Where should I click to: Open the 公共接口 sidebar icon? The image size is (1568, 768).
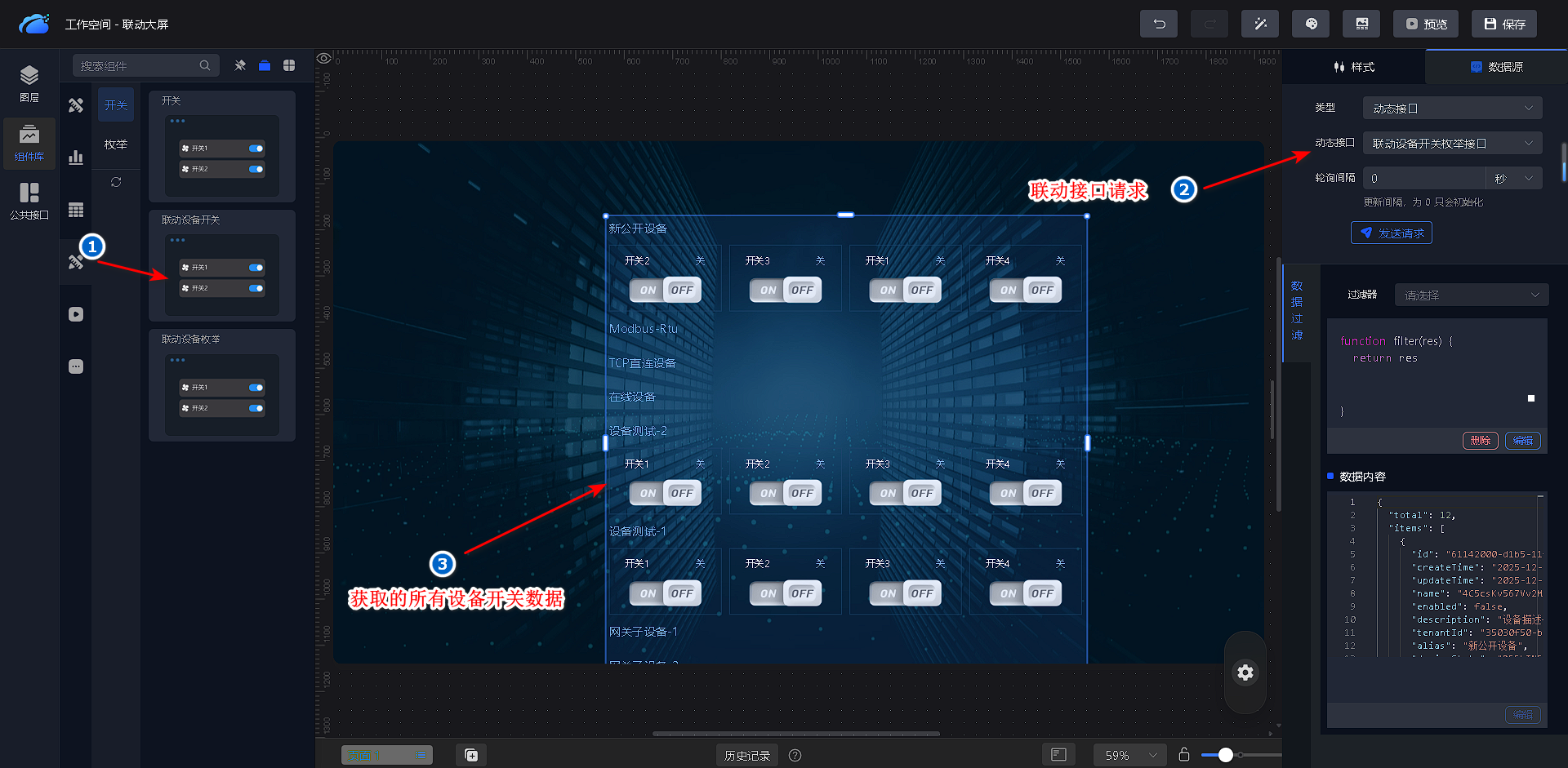click(x=29, y=201)
